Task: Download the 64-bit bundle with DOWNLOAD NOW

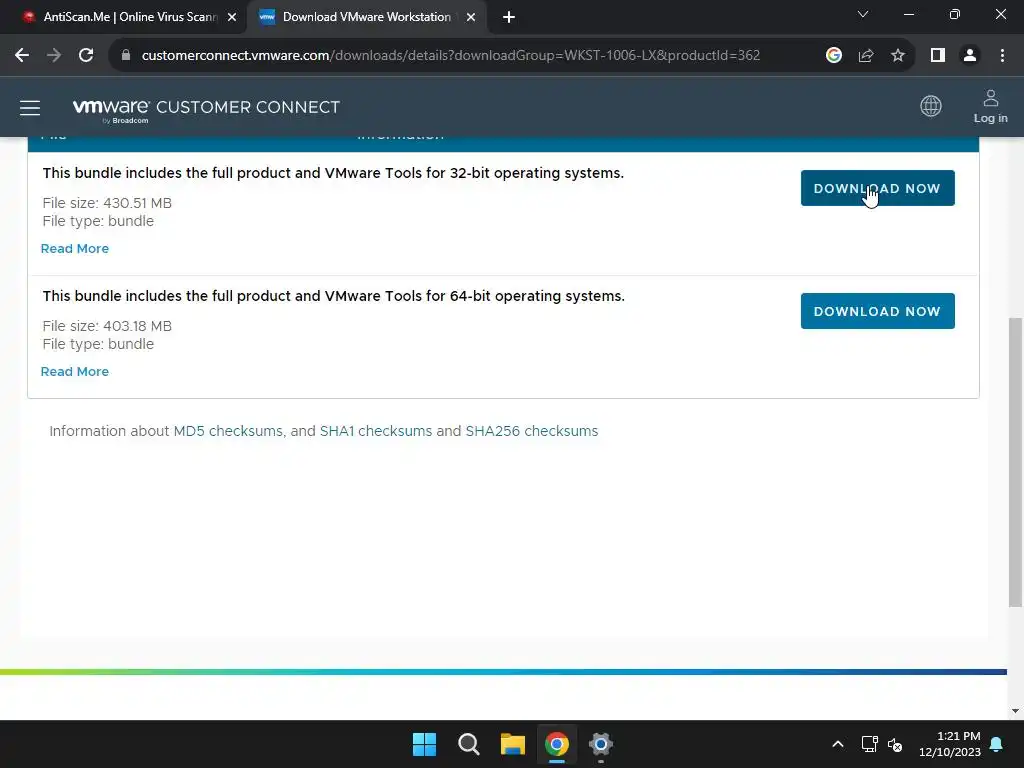Action: coord(877,311)
